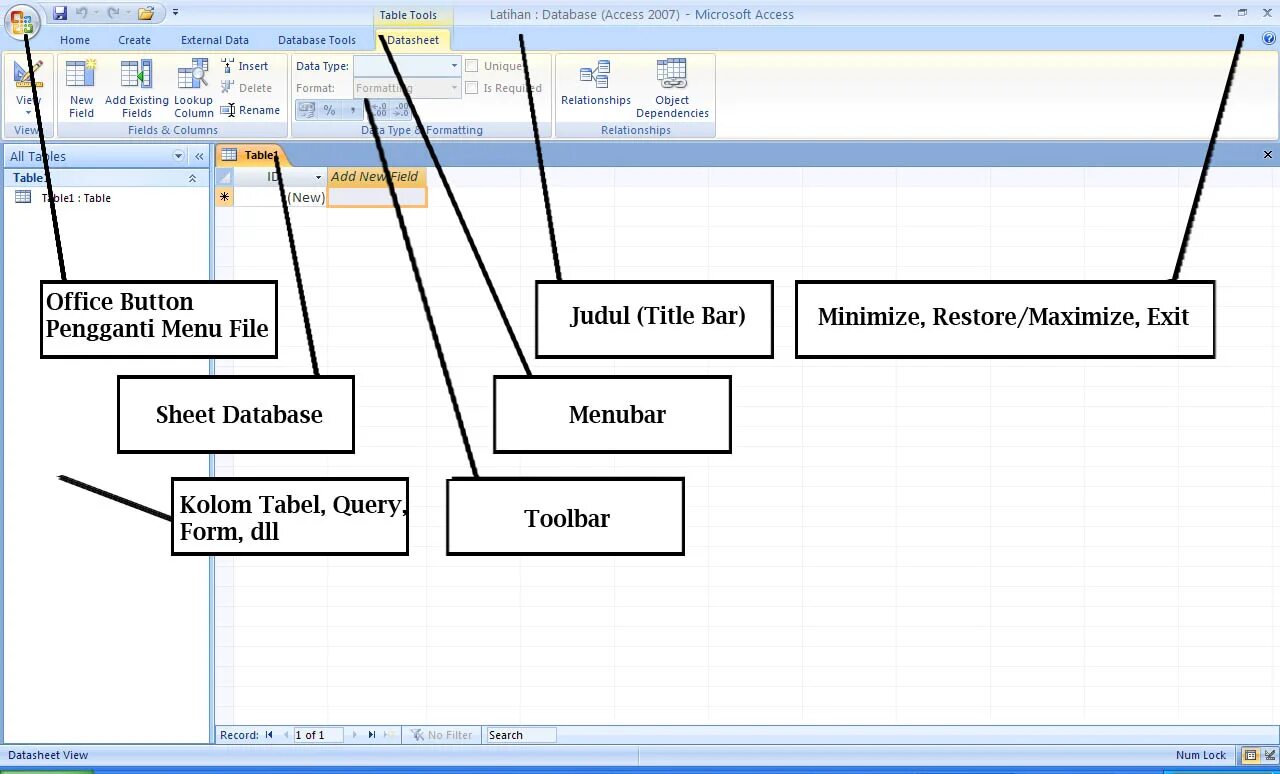Open the Relationships tool
1280x774 pixels.
coord(596,83)
